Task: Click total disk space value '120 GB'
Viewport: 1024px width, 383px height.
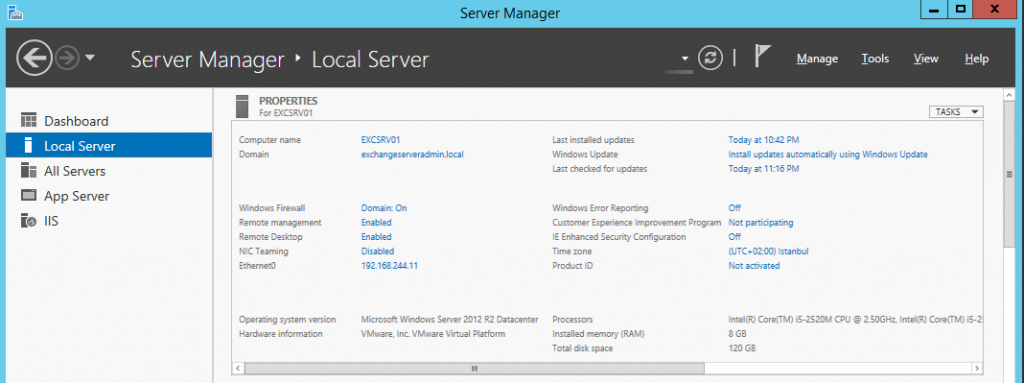Action: click(742, 348)
